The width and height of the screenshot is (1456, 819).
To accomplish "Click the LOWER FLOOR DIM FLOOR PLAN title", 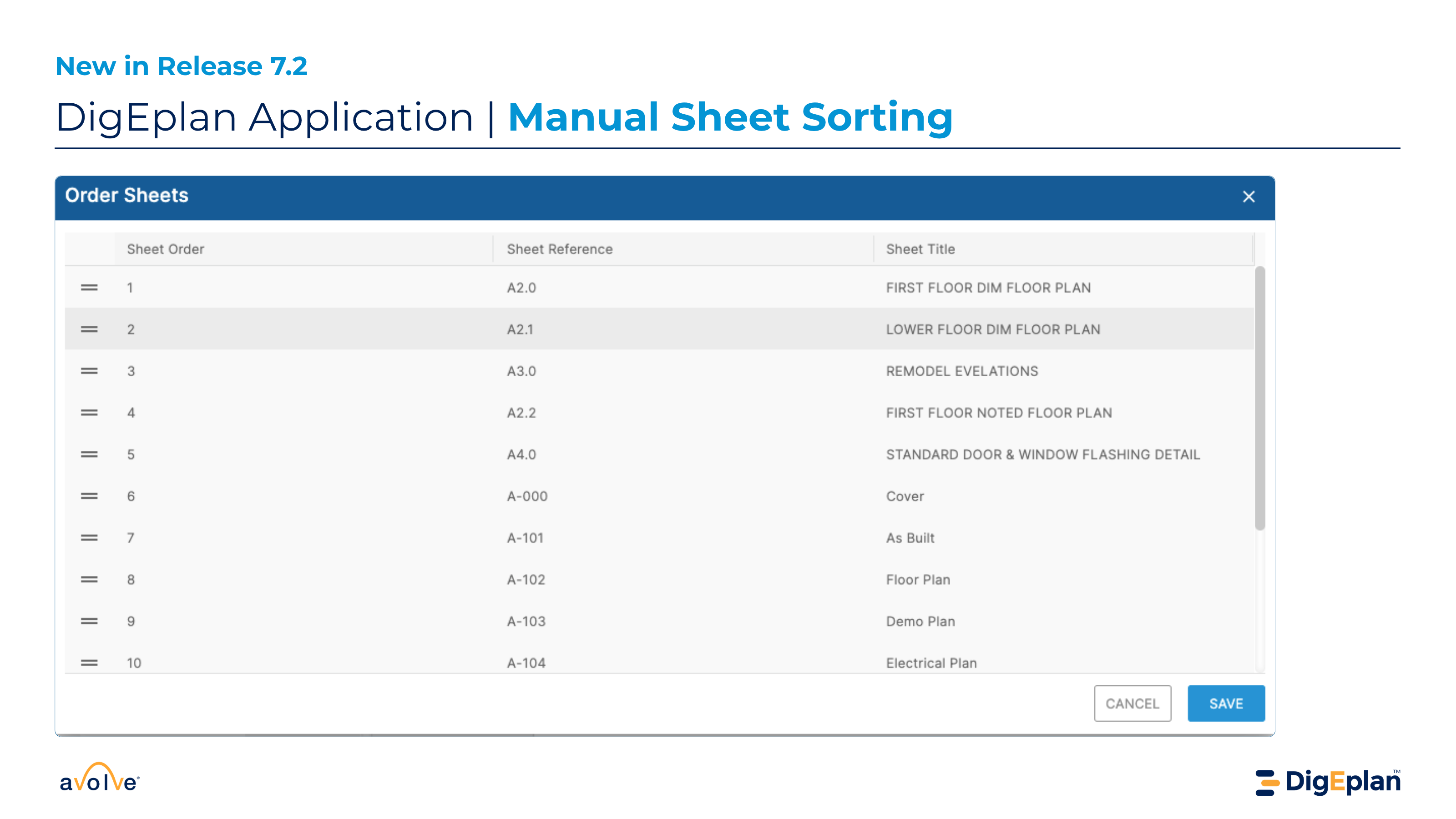I will click(x=993, y=329).
